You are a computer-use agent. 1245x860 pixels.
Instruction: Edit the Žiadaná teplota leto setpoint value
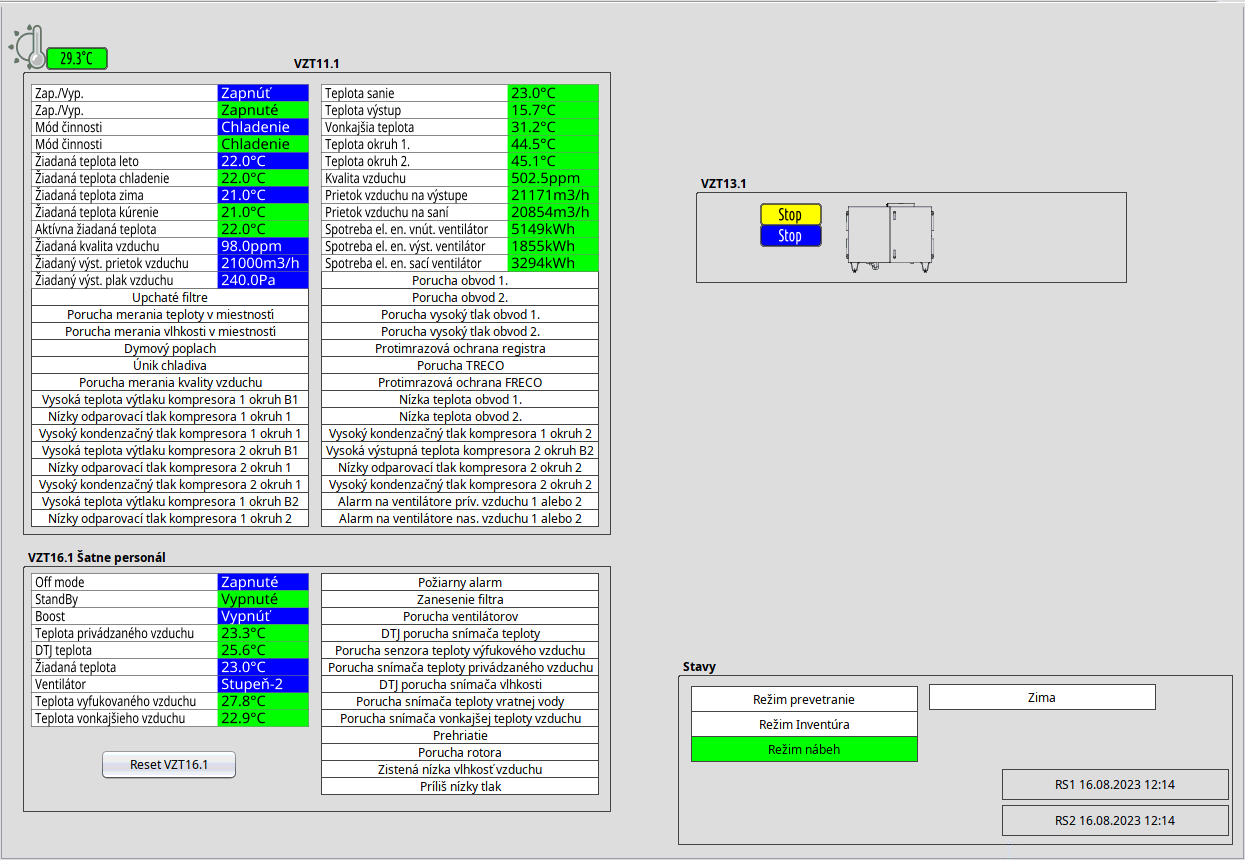[x=263, y=161]
